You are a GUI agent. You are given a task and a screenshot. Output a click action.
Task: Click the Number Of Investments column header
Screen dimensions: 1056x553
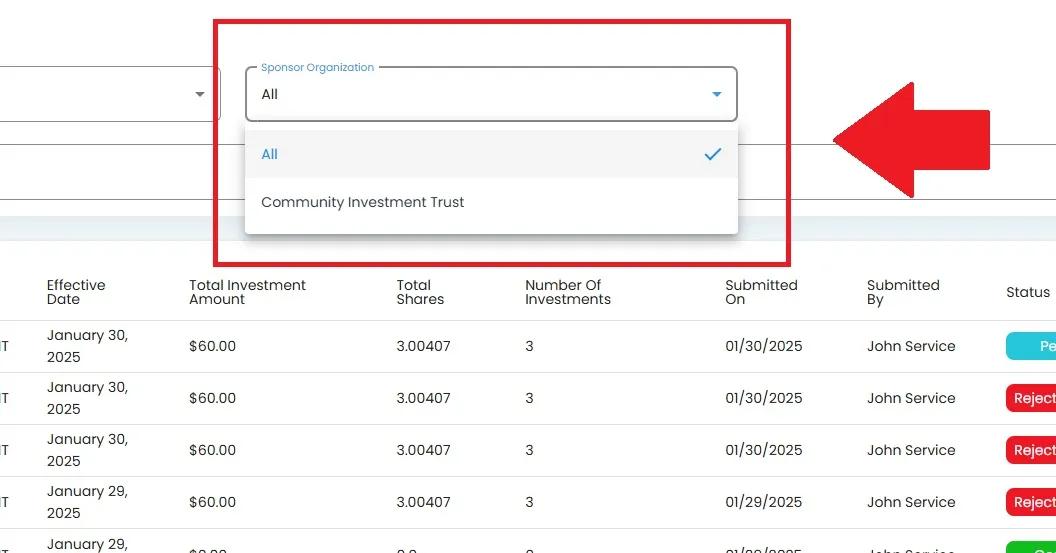click(567, 292)
